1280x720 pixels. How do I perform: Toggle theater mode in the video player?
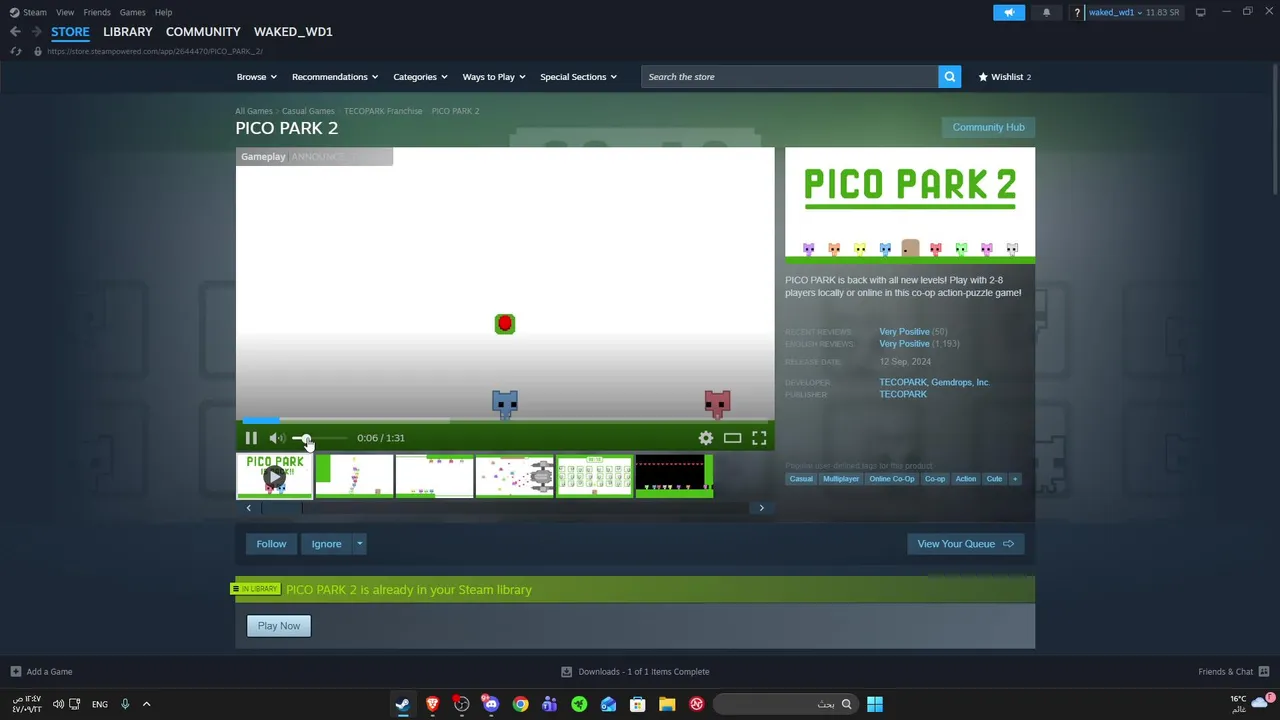(x=733, y=438)
